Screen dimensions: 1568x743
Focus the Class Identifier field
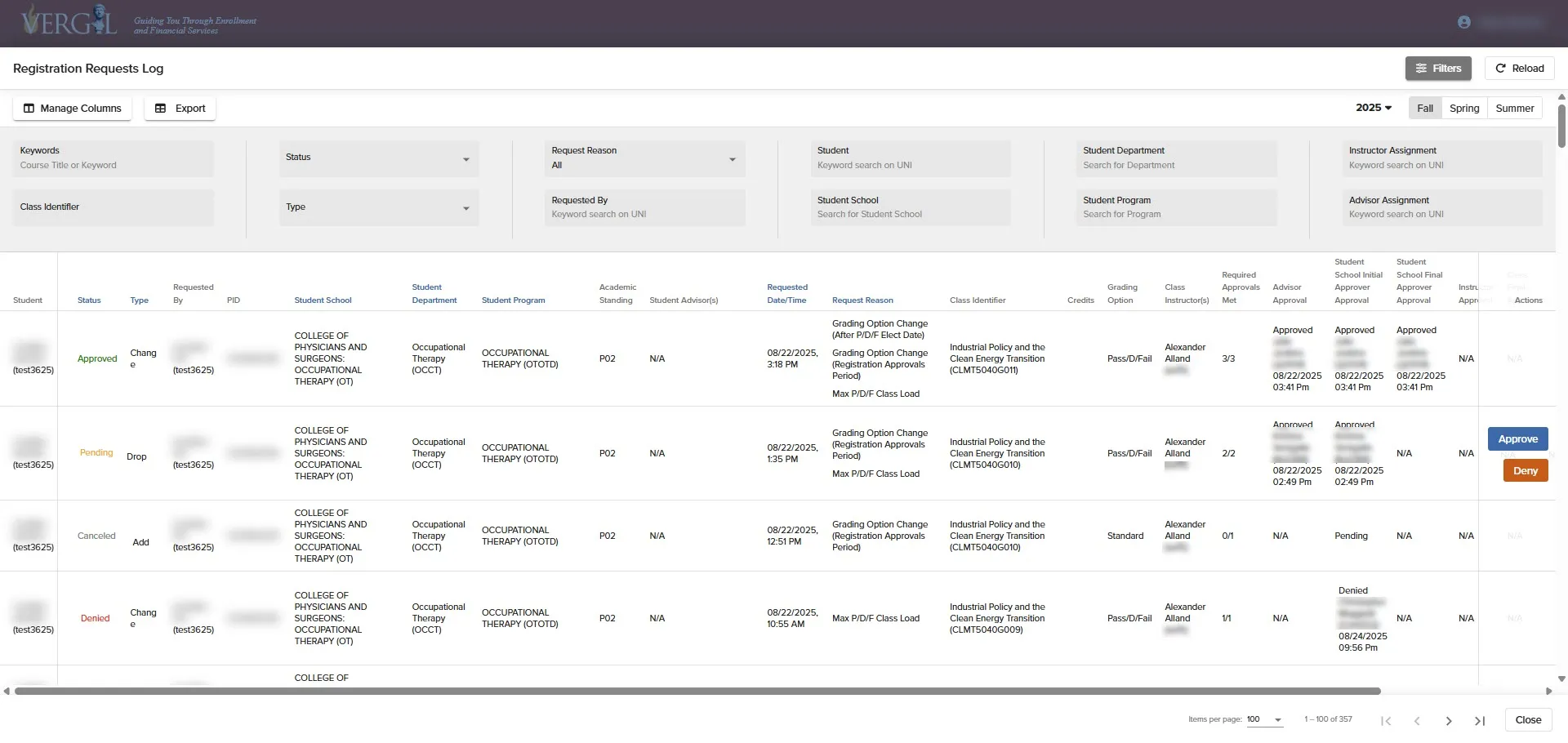[x=114, y=207]
